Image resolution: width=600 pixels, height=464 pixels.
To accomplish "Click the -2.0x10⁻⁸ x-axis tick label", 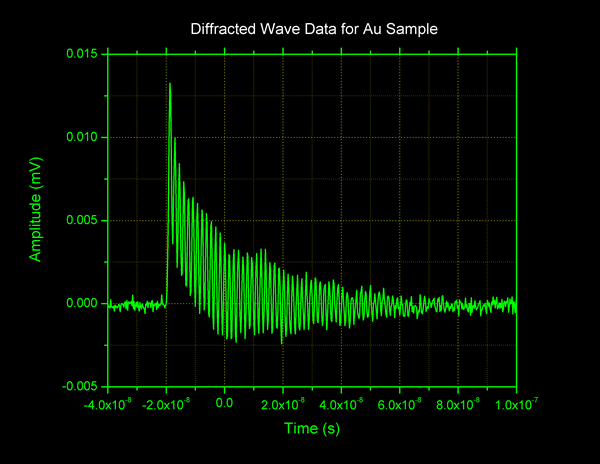I will [x=167, y=404].
